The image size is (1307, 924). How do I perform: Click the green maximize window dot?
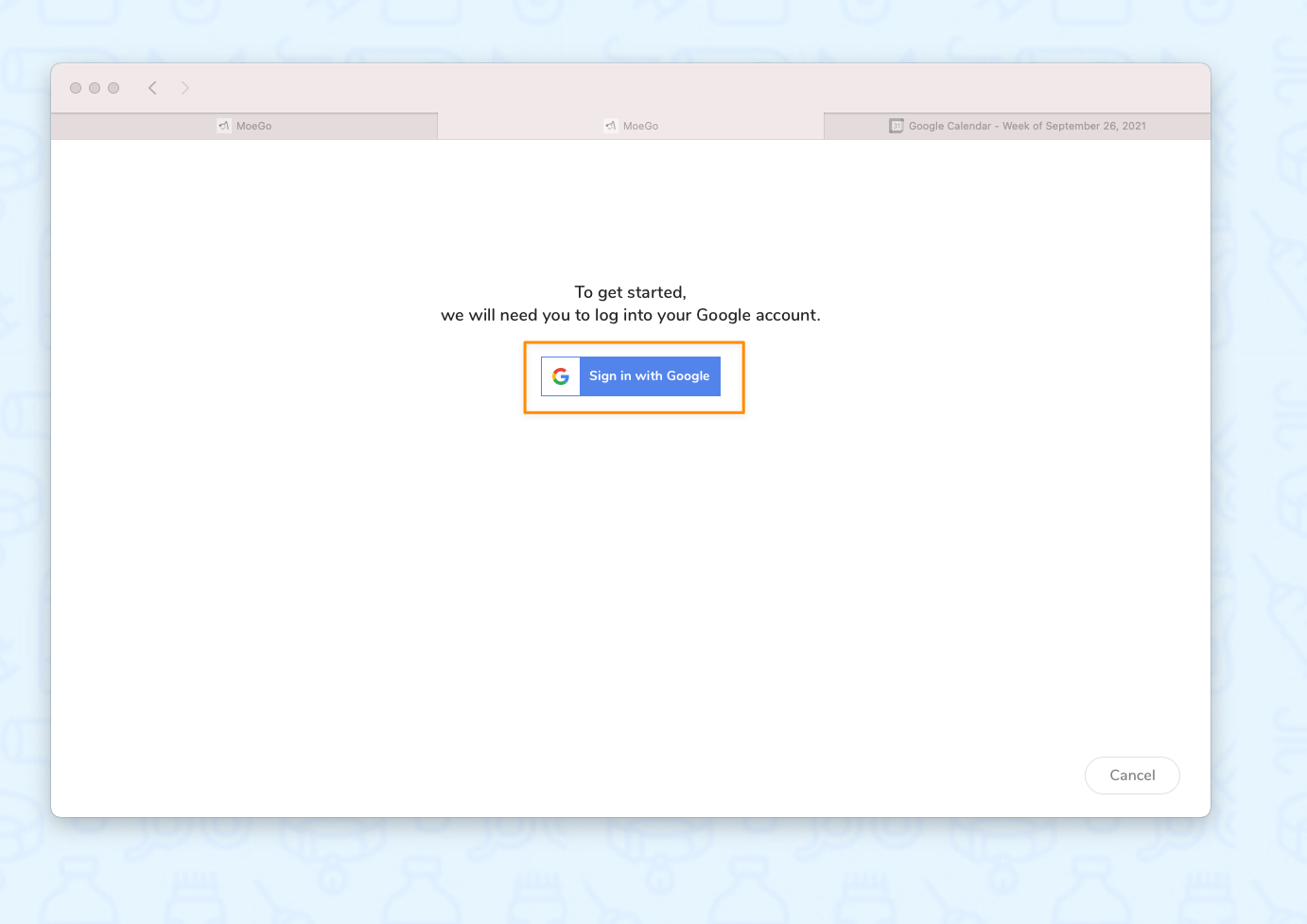pos(113,88)
